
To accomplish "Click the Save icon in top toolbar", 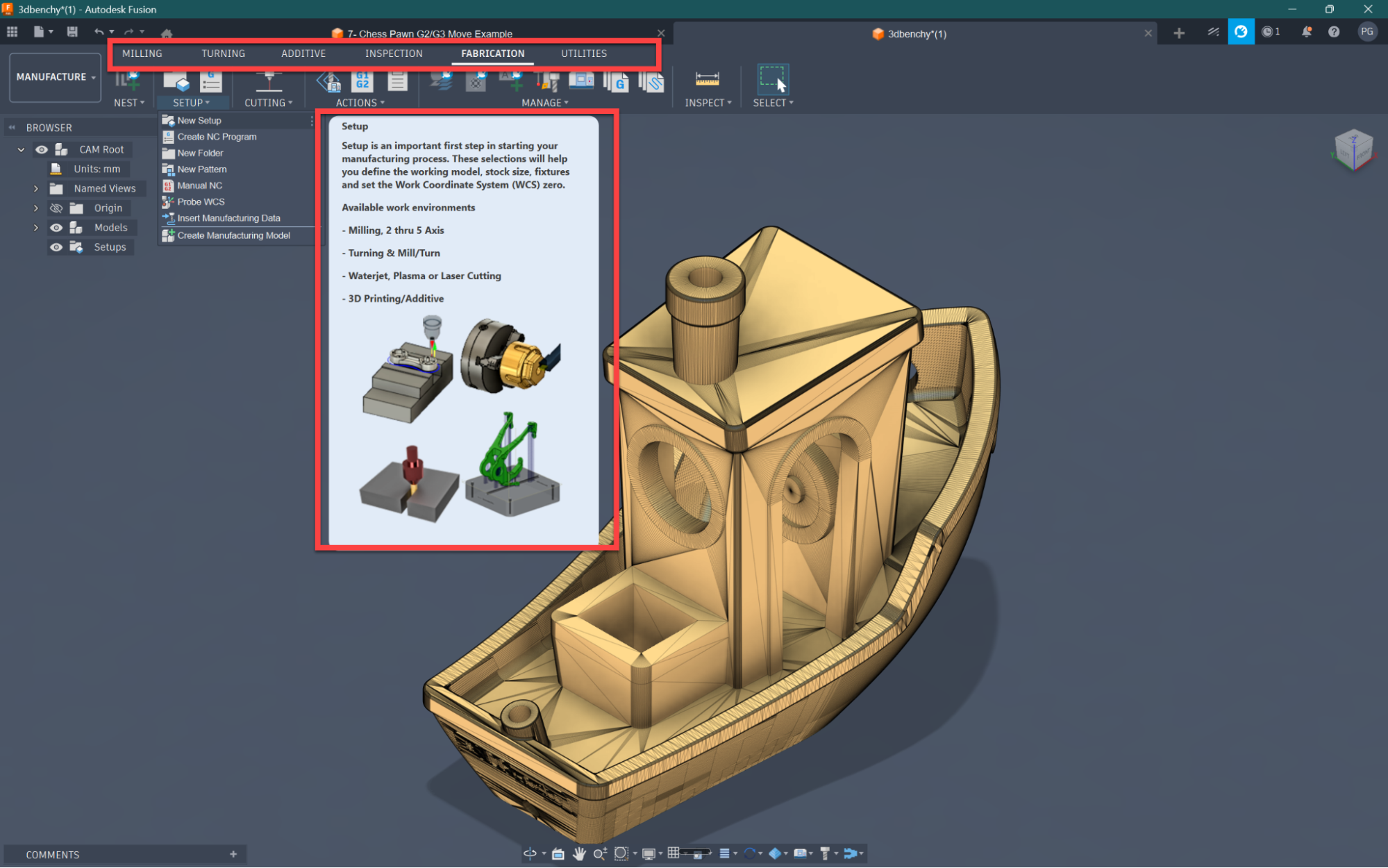I will pyautogui.click(x=72, y=32).
